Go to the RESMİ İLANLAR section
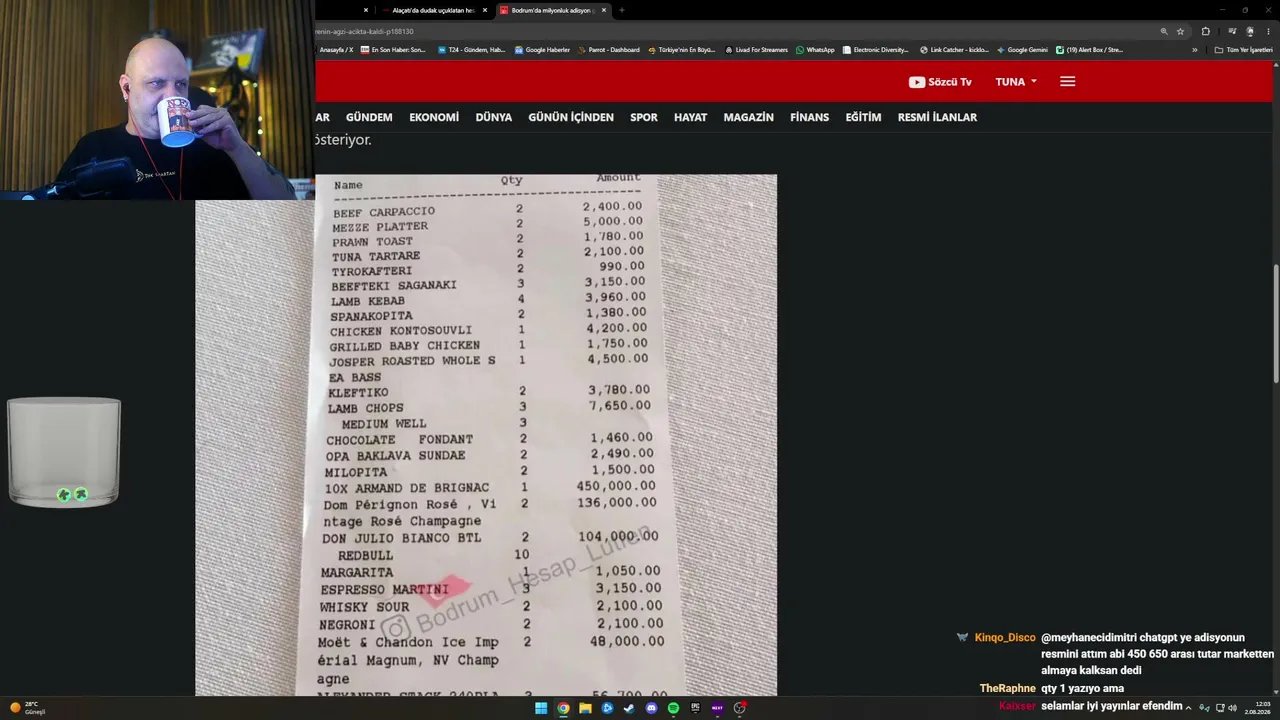 (937, 117)
